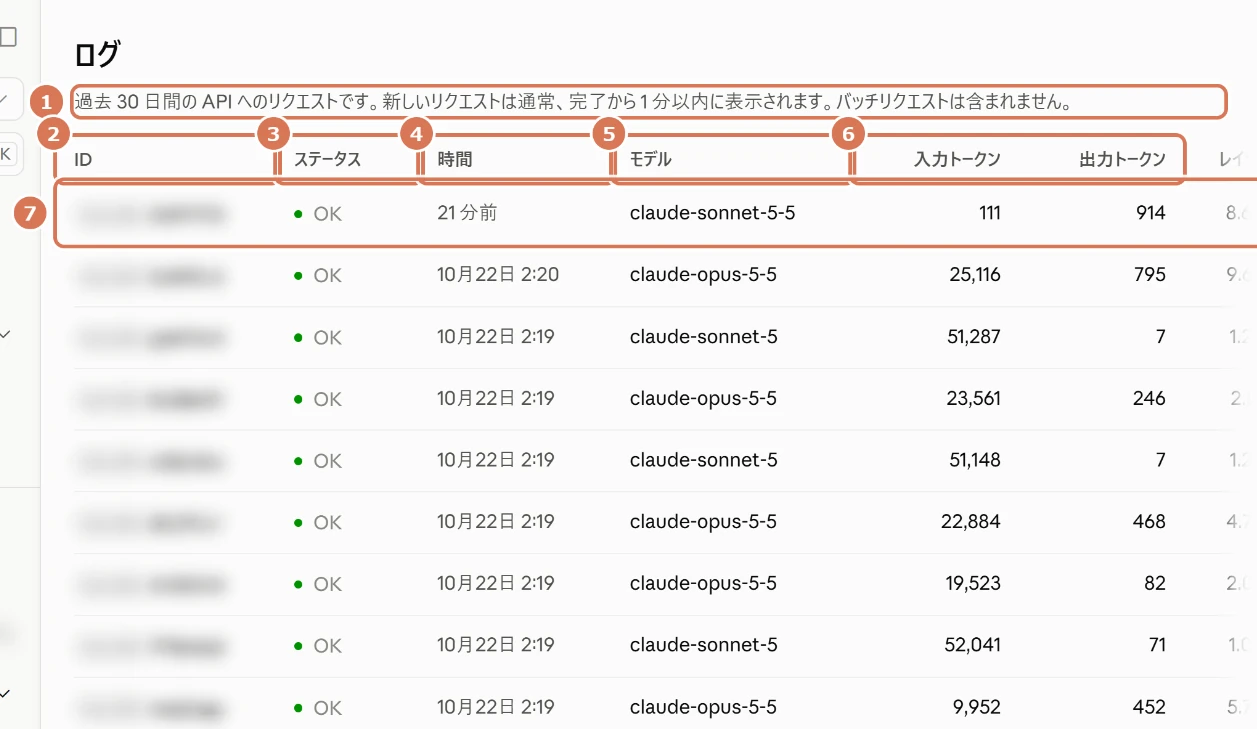Click the description text starting with 過去 30 日間
1257x729 pixels.
(574, 102)
